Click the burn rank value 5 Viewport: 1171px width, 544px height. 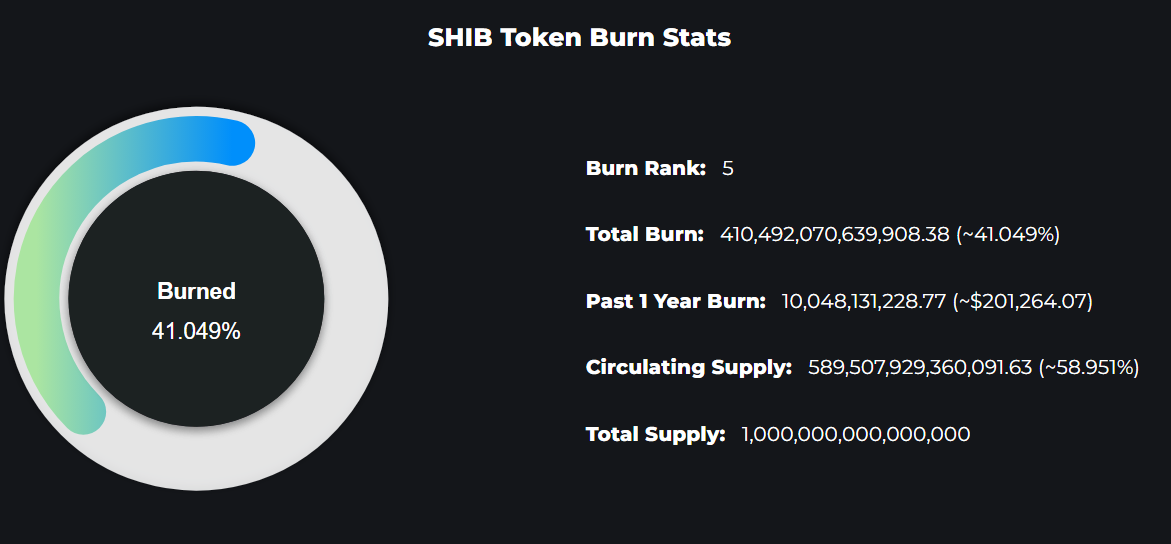click(728, 168)
